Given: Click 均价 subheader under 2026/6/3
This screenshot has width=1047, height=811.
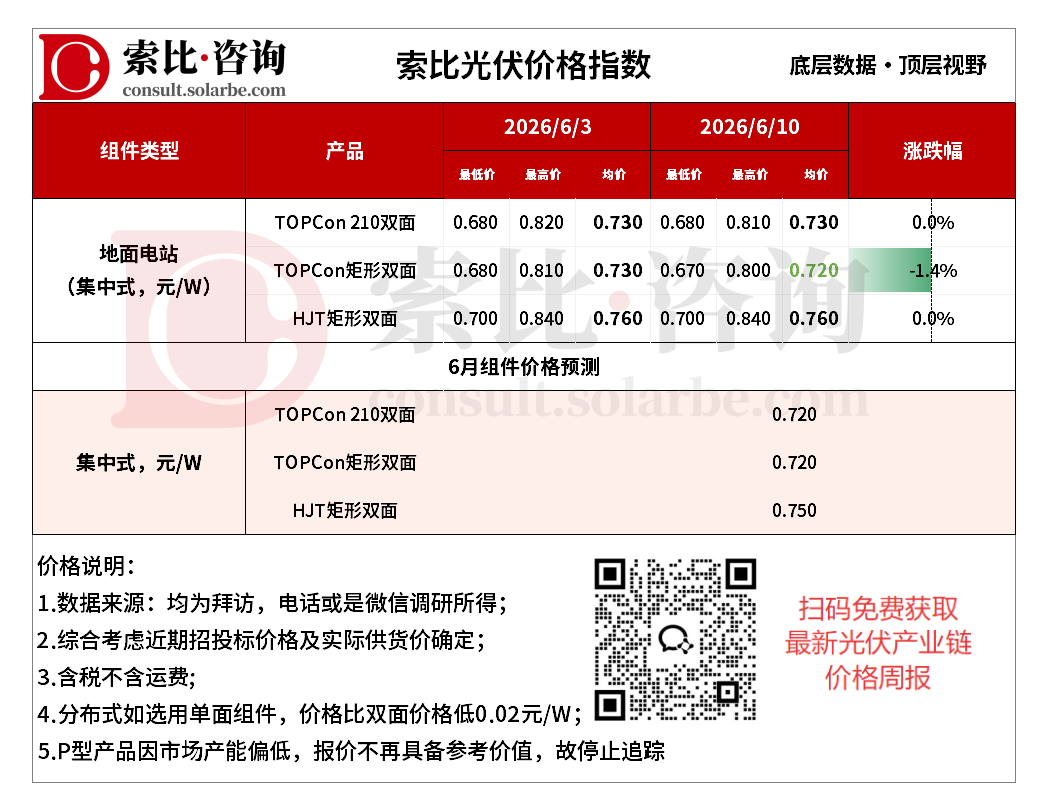Looking at the screenshot, I should (x=614, y=175).
